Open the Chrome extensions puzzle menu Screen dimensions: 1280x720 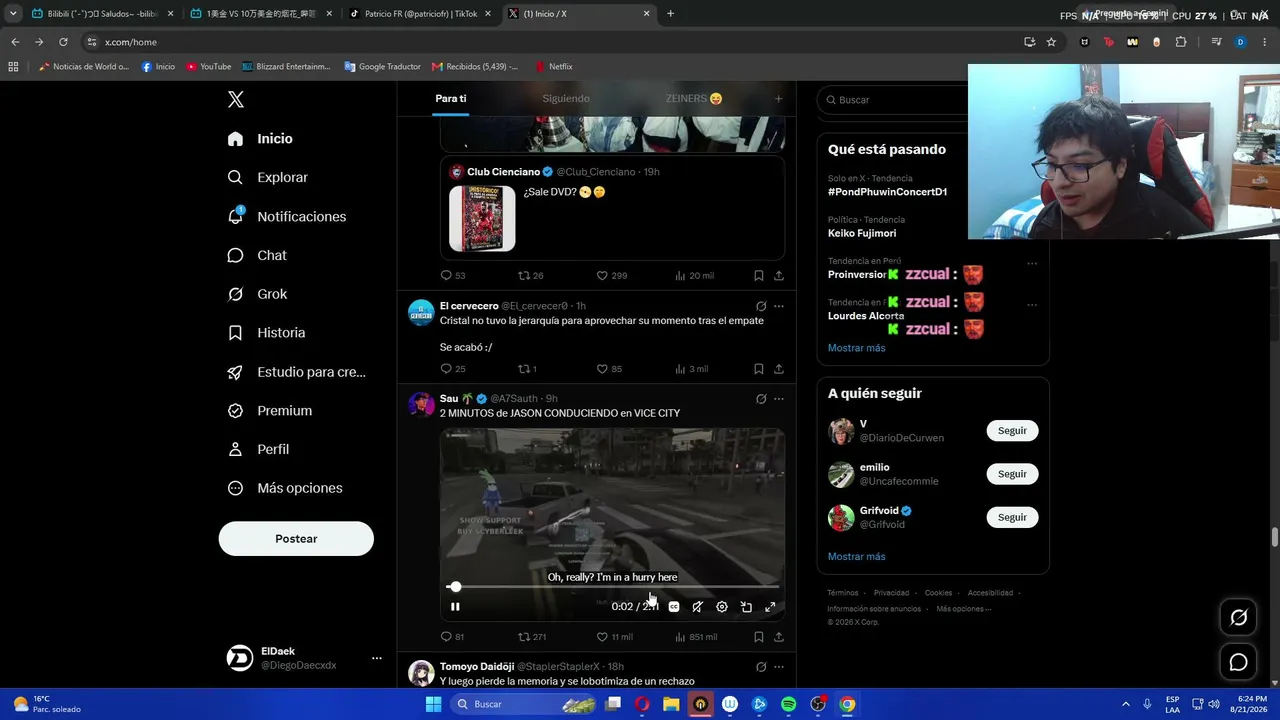pos(1181,42)
